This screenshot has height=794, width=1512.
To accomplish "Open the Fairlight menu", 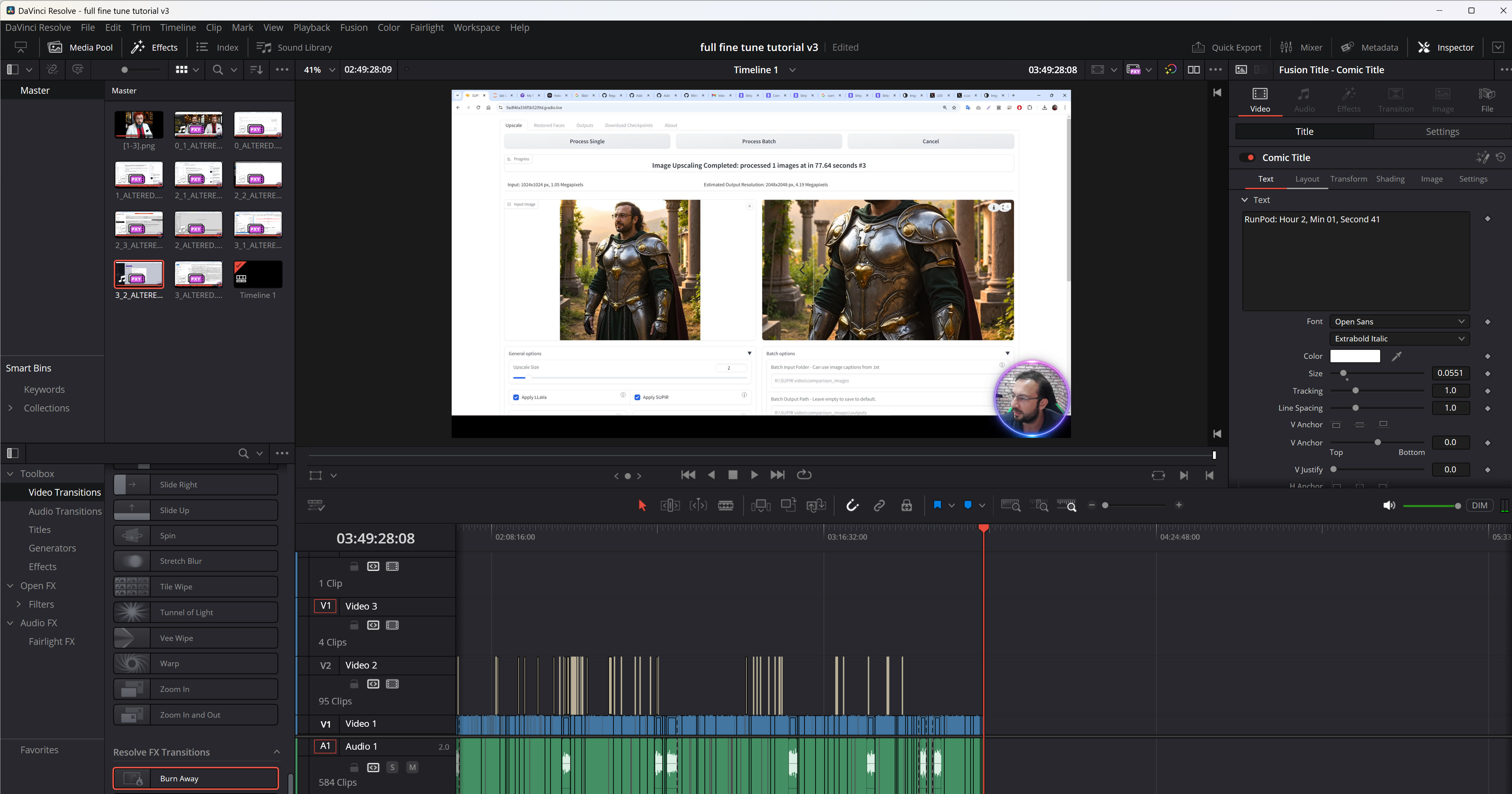I will click(427, 28).
